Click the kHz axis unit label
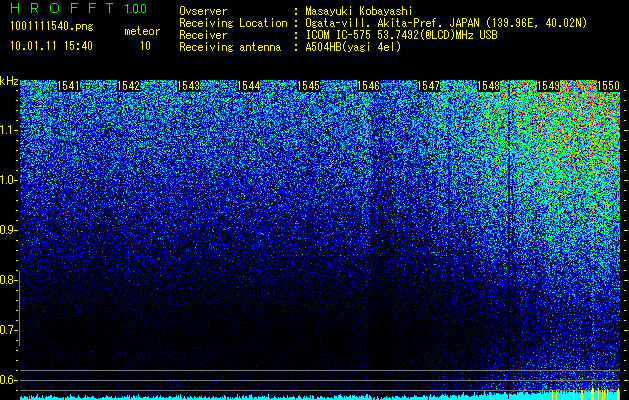The width and height of the screenshot is (629, 400). (x=9, y=81)
